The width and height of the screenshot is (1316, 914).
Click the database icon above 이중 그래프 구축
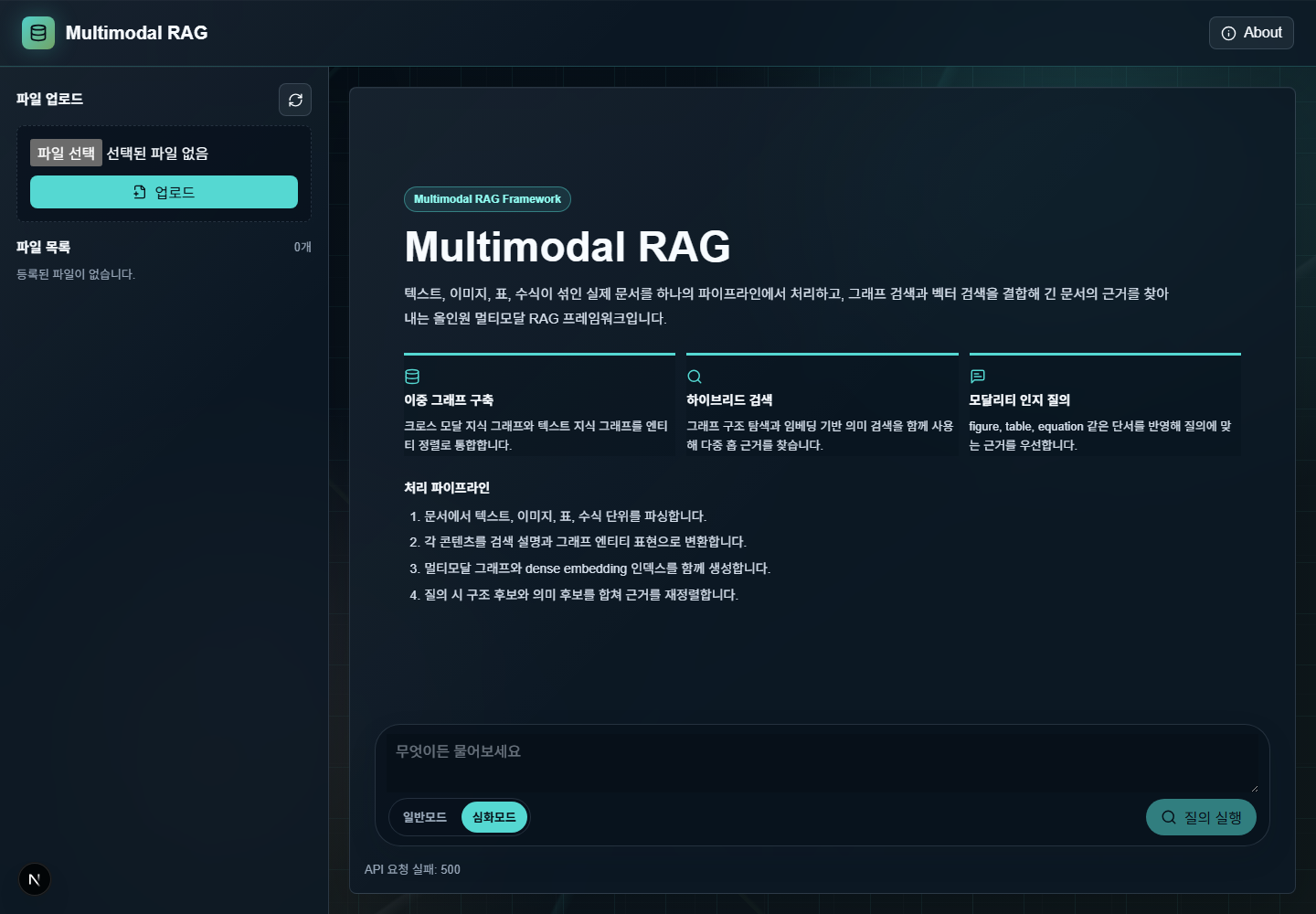412,377
